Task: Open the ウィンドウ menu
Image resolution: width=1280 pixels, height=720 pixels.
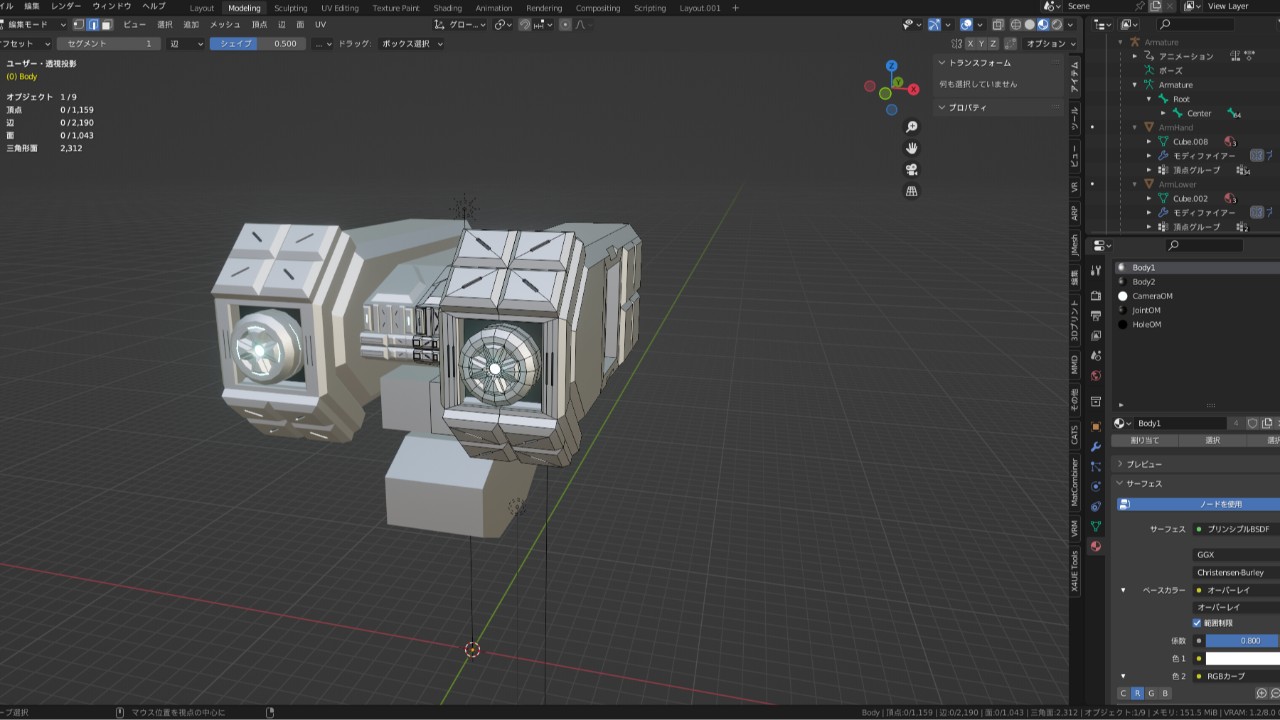Action: [x=112, y=7]
